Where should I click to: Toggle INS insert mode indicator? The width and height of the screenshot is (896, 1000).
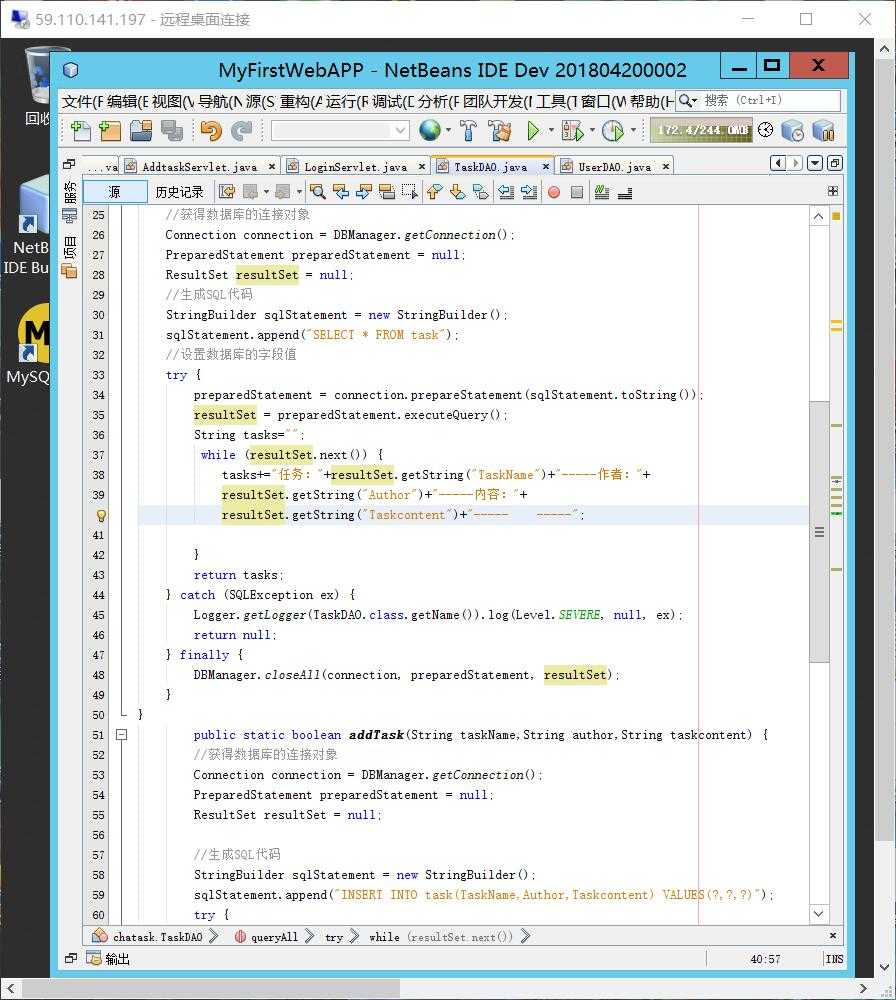point(834,959)
